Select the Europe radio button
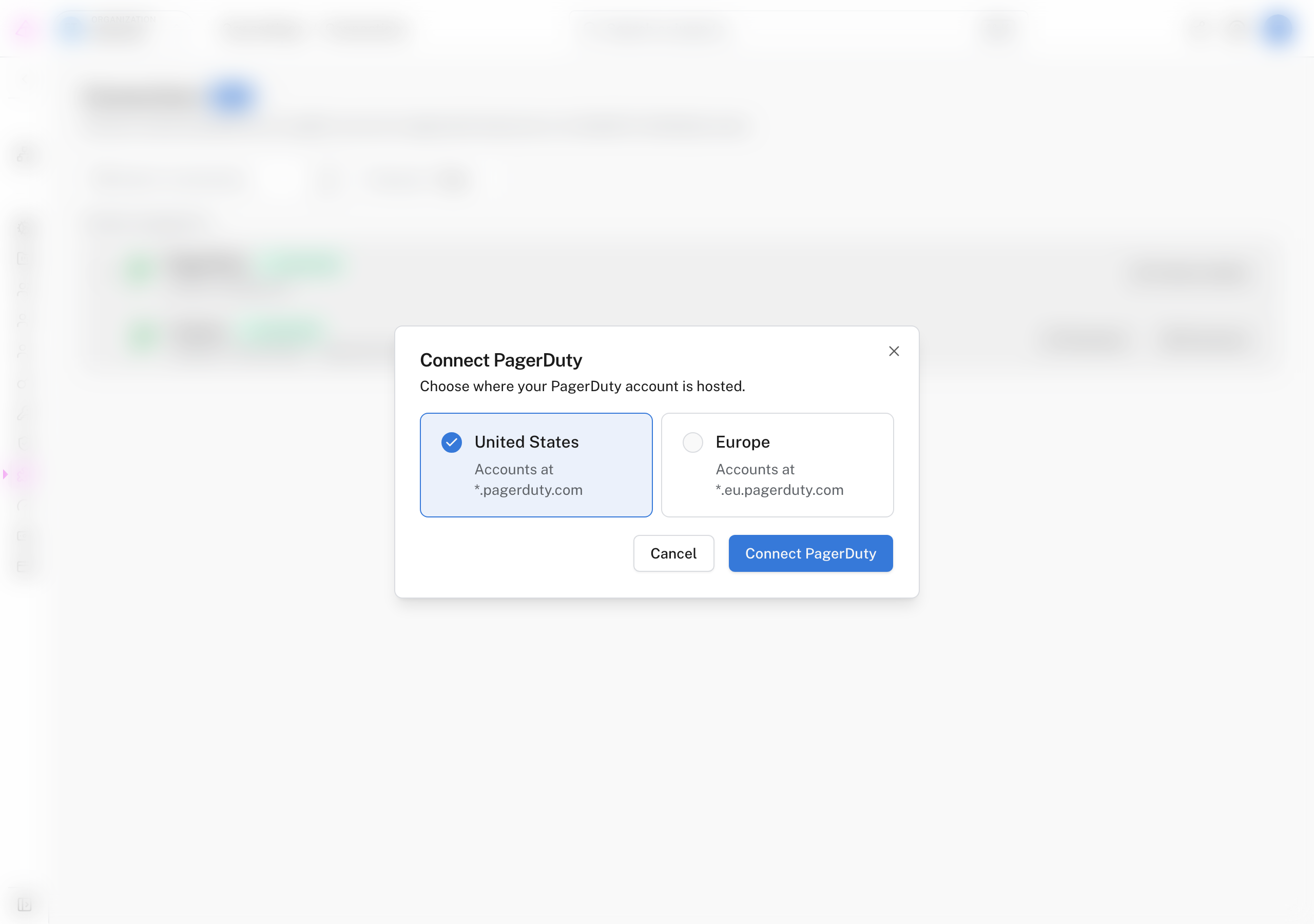This screenshot has width=1314, height=924. point(692,442)
